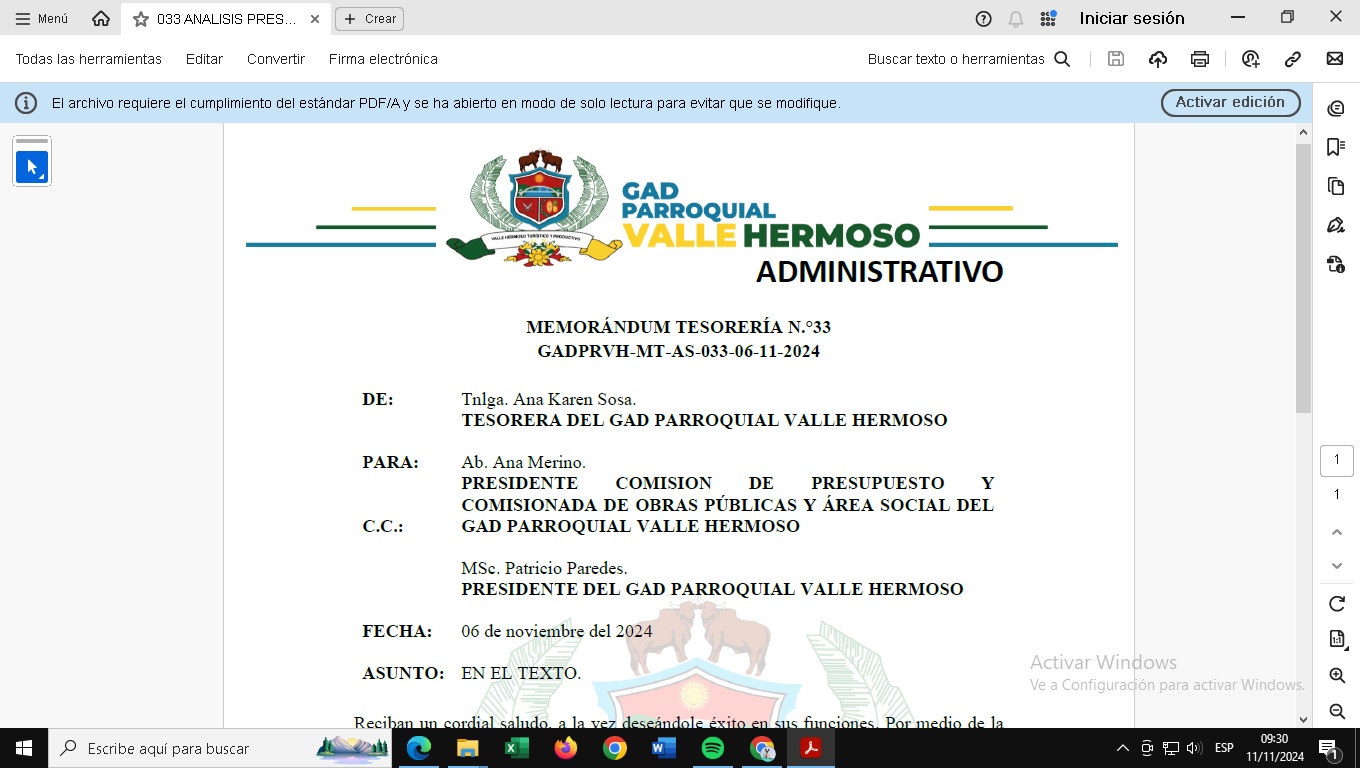Open the Menú hamburger dropdown
This screenshot has height=768, width=1360.
(x=41, y=19)
